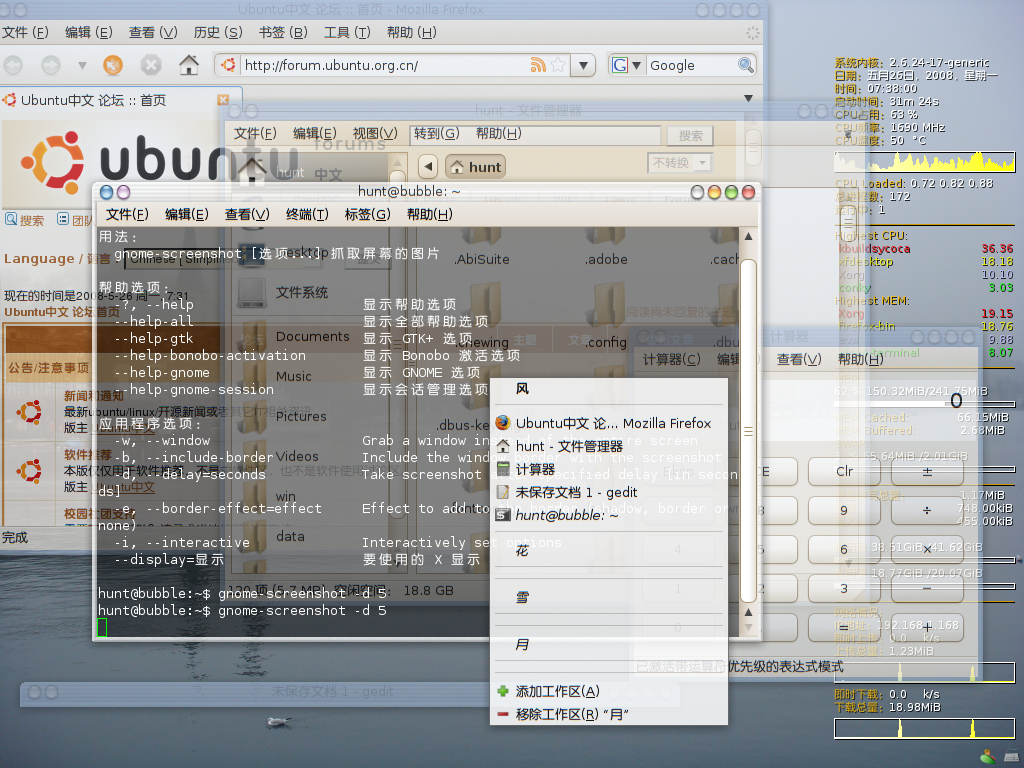Go to Firefox home page icon
This screenshot has height=768, width=1024.
click(189, 65)
